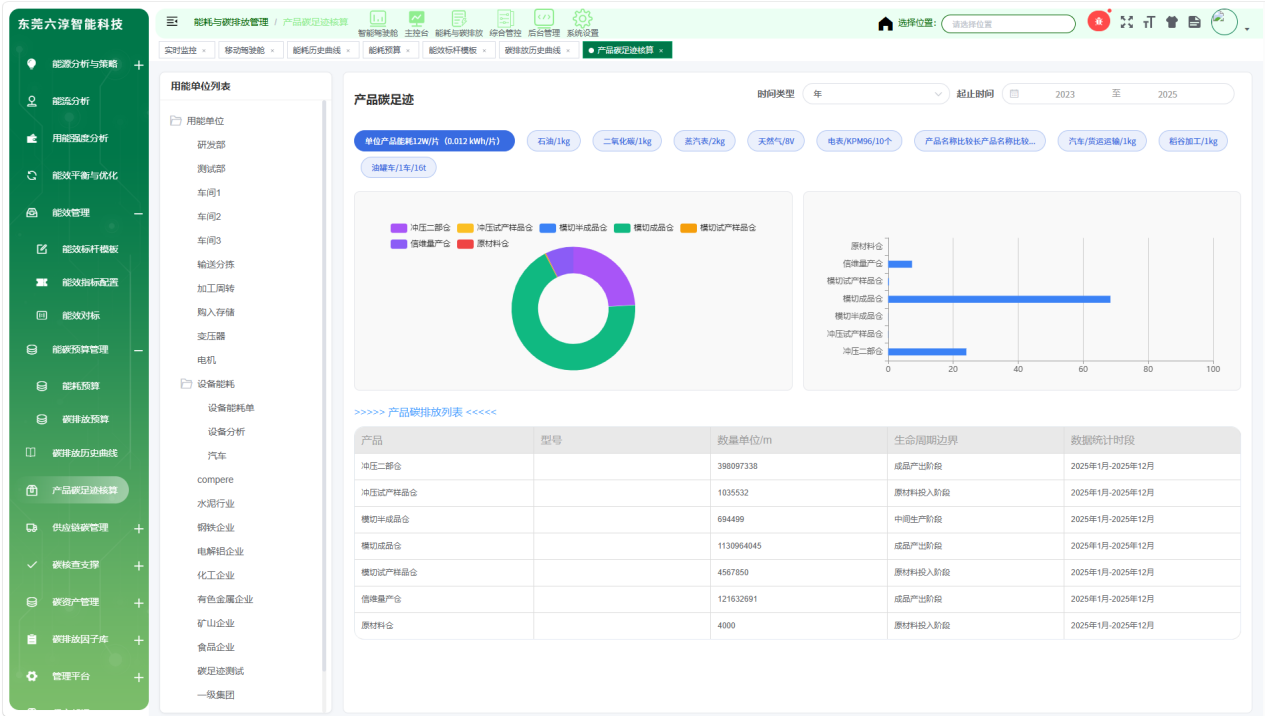Click the calendar icon in 起止时间

pyautogui.click(x=1014, y=94)
